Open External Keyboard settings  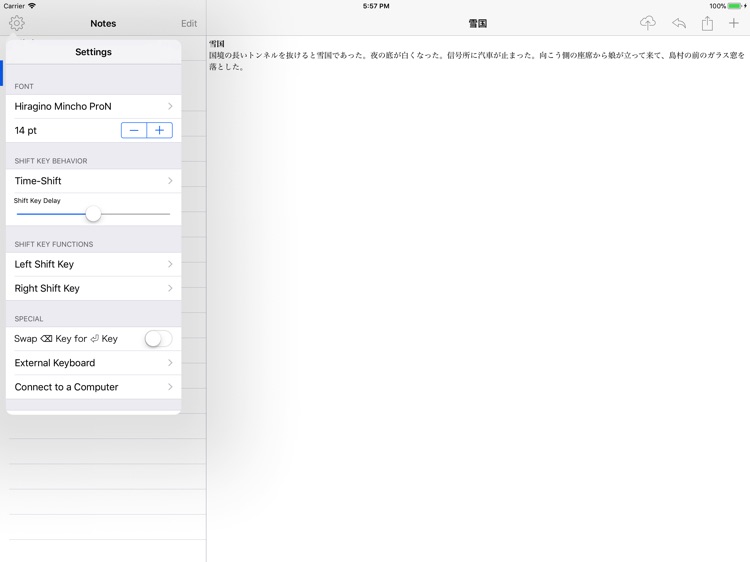point(93,363)
